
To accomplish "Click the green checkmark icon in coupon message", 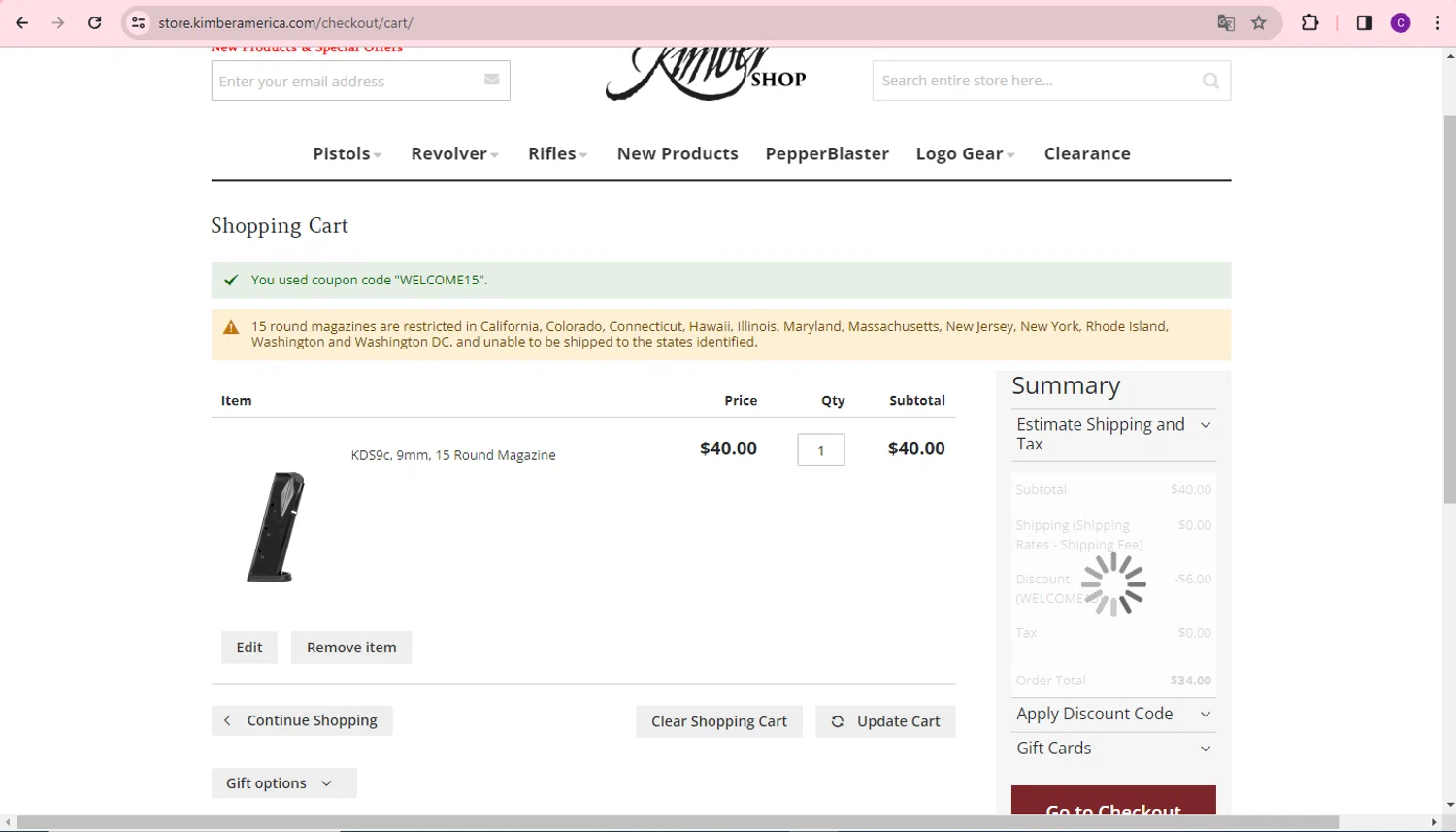I will click(231, 281).
